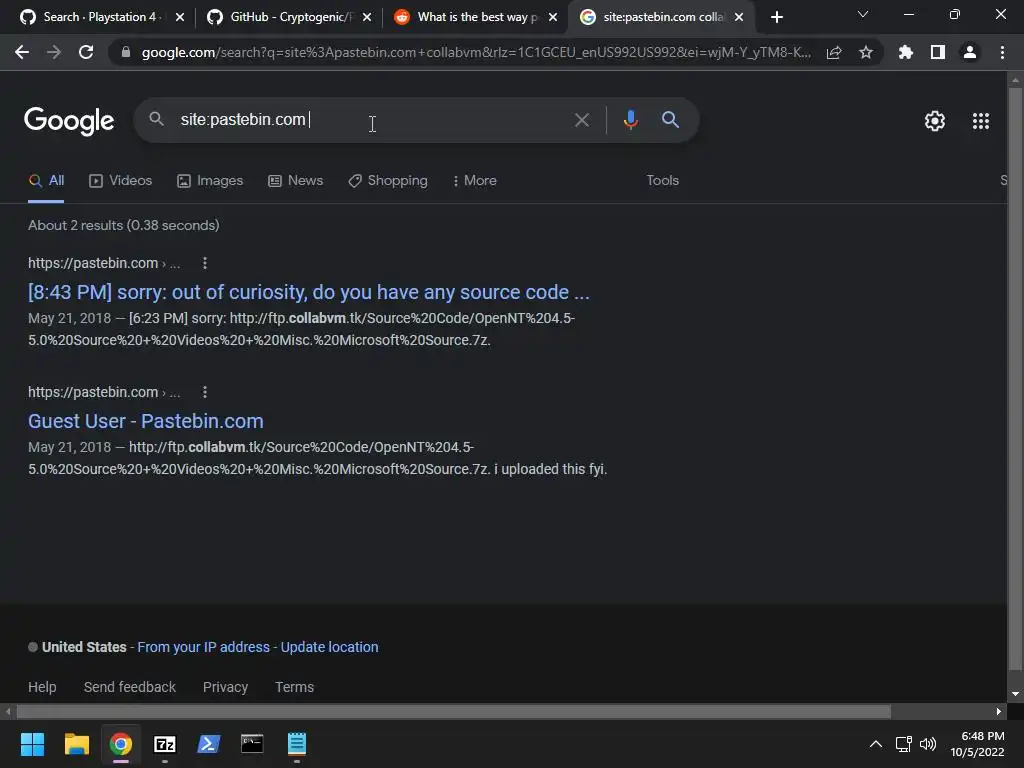Close the GitHub Cryptogenic tab
The width and height of the screenshot is (1024, 768).
pos(367,18)
